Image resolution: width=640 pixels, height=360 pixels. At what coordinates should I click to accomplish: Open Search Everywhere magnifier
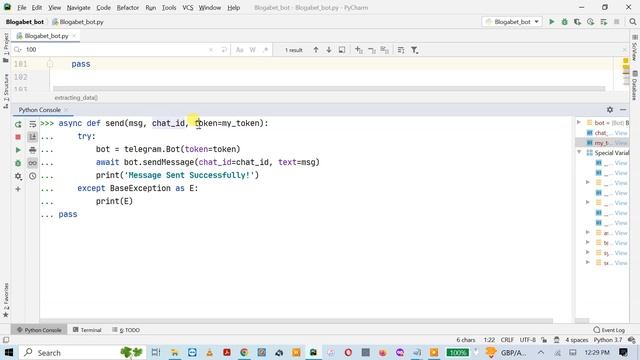633,22
